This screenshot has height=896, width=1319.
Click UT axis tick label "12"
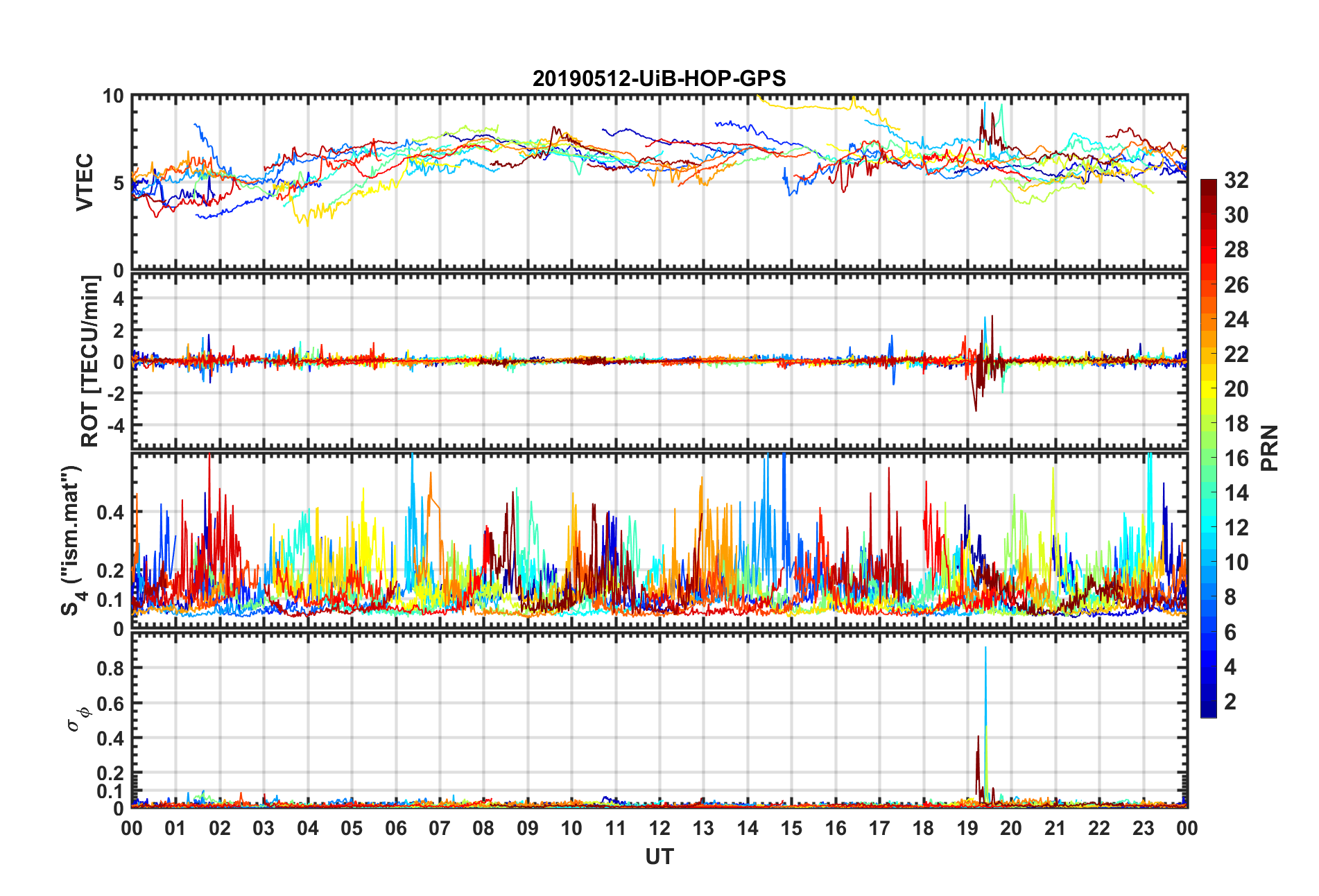click(659, 828)
